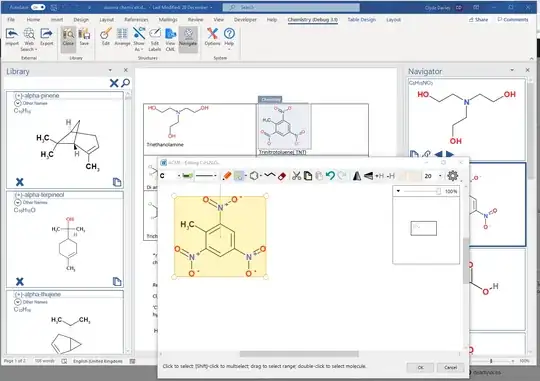Switch to the References ribbon tab
This screenshot has height=381, width=540.
point(136,20)
